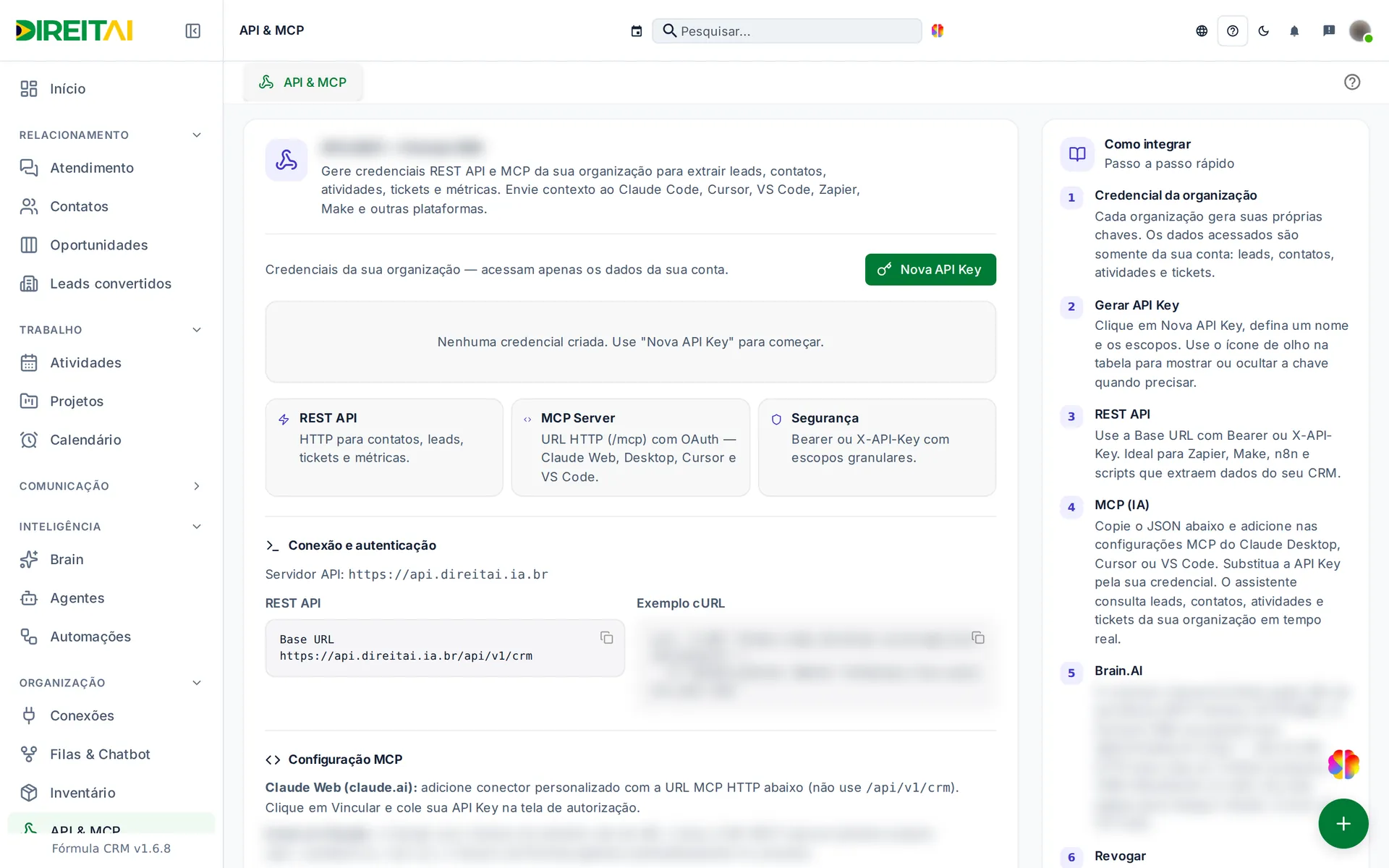Viewport: 1389px width, 868px height.
Task: Go to Início in the sidebar
Action: (x=111, y=88)
